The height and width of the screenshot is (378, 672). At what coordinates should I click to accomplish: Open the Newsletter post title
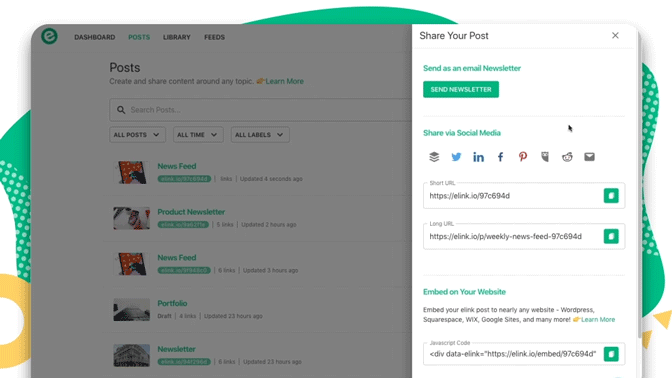click(x=176, y=349)
